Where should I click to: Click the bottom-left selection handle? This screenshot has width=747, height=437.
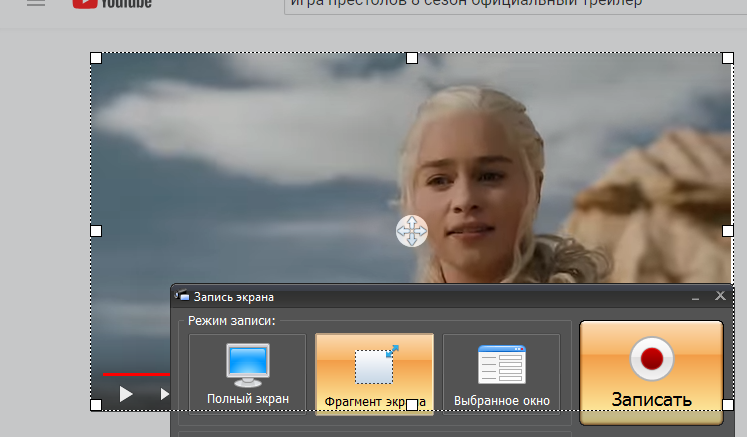coord(96,405)
